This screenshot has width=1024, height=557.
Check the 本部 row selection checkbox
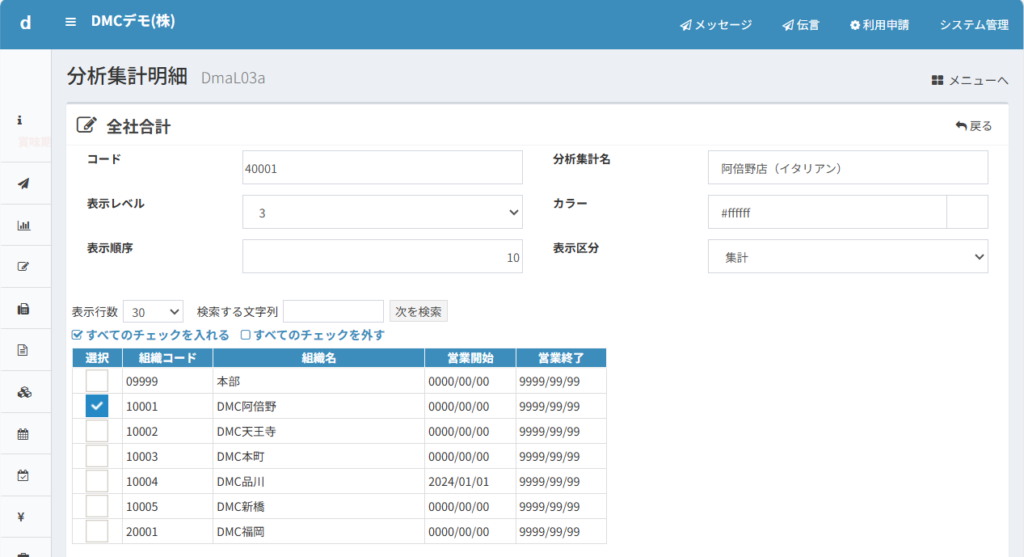(x=96, y=381)
